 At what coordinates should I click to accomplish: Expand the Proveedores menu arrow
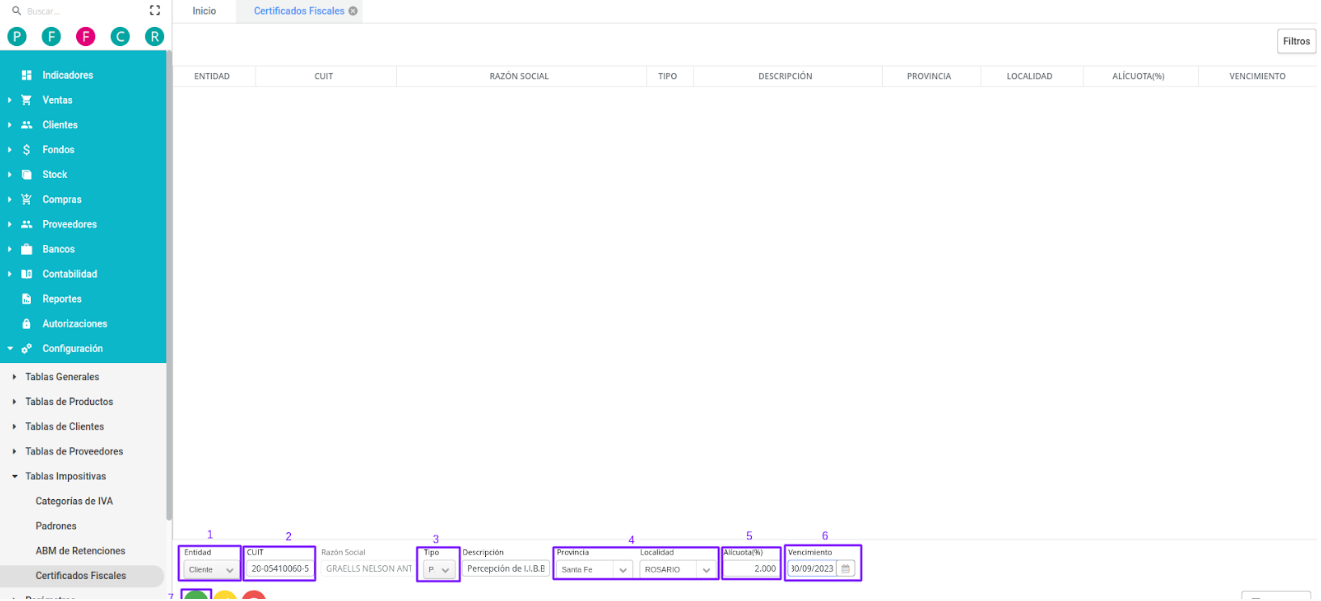tap(10, 224)
